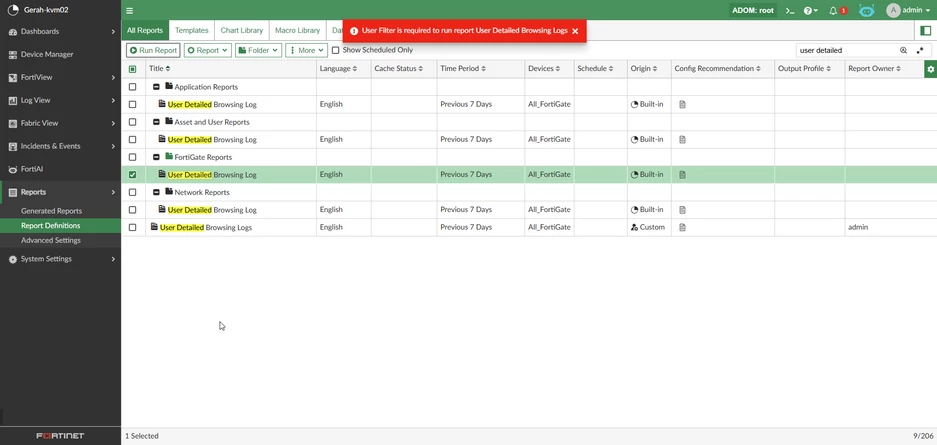This screenshot has height=445, width=937.
Task: Click the admin user avatar icon
Action: point(893,10)
